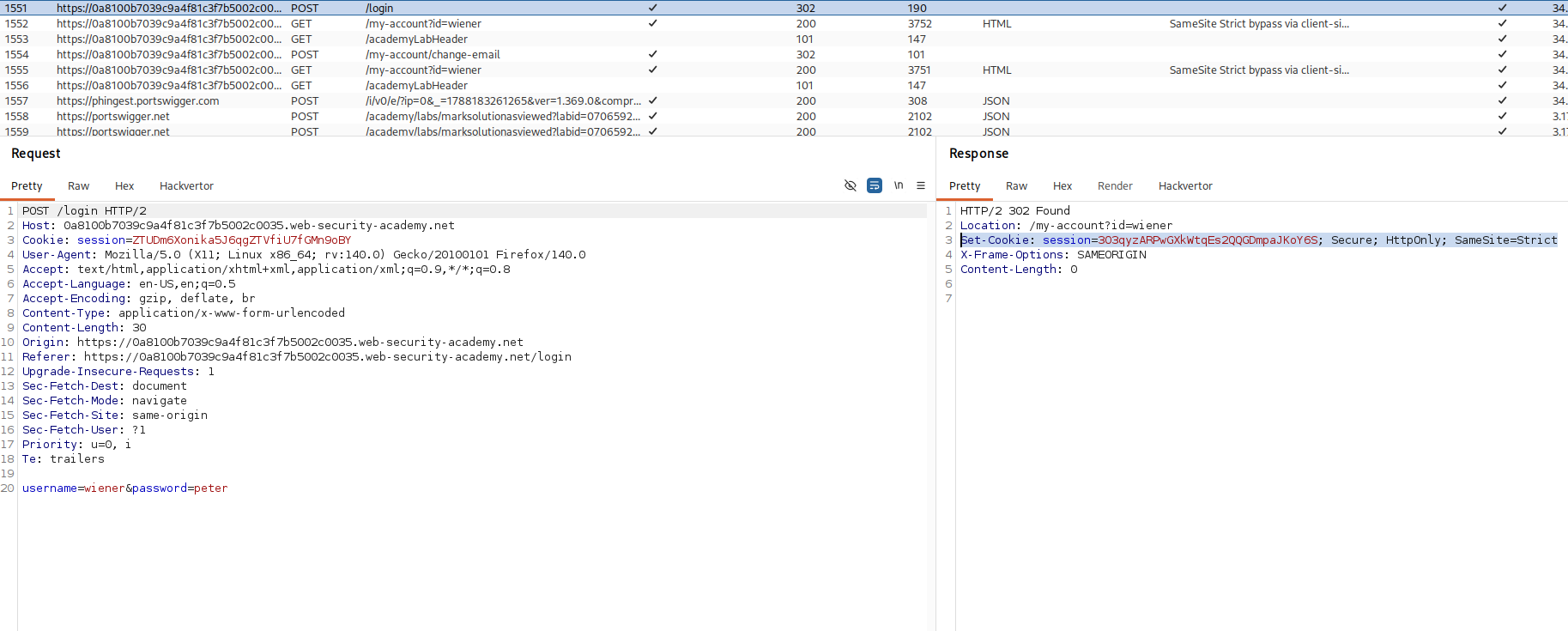Select history row 1551 POST /login

pos(784,8)
